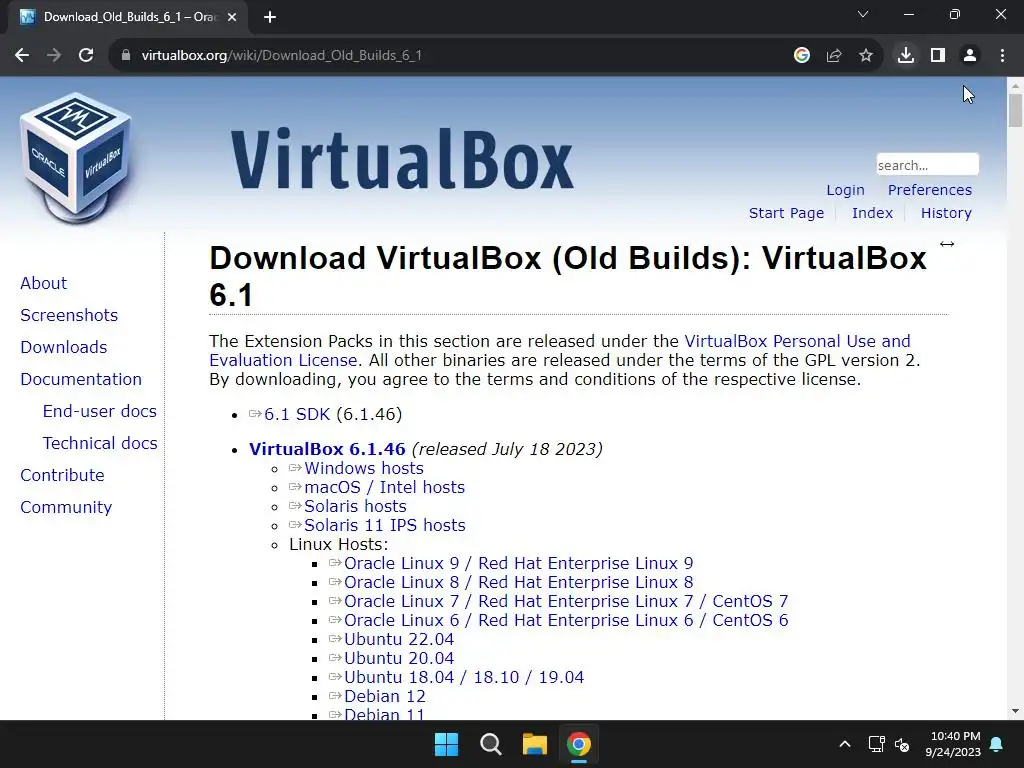Click the page scrollbar thumb
Image resolution: width=1024 pixels, height=768 pixels.
1015,110
